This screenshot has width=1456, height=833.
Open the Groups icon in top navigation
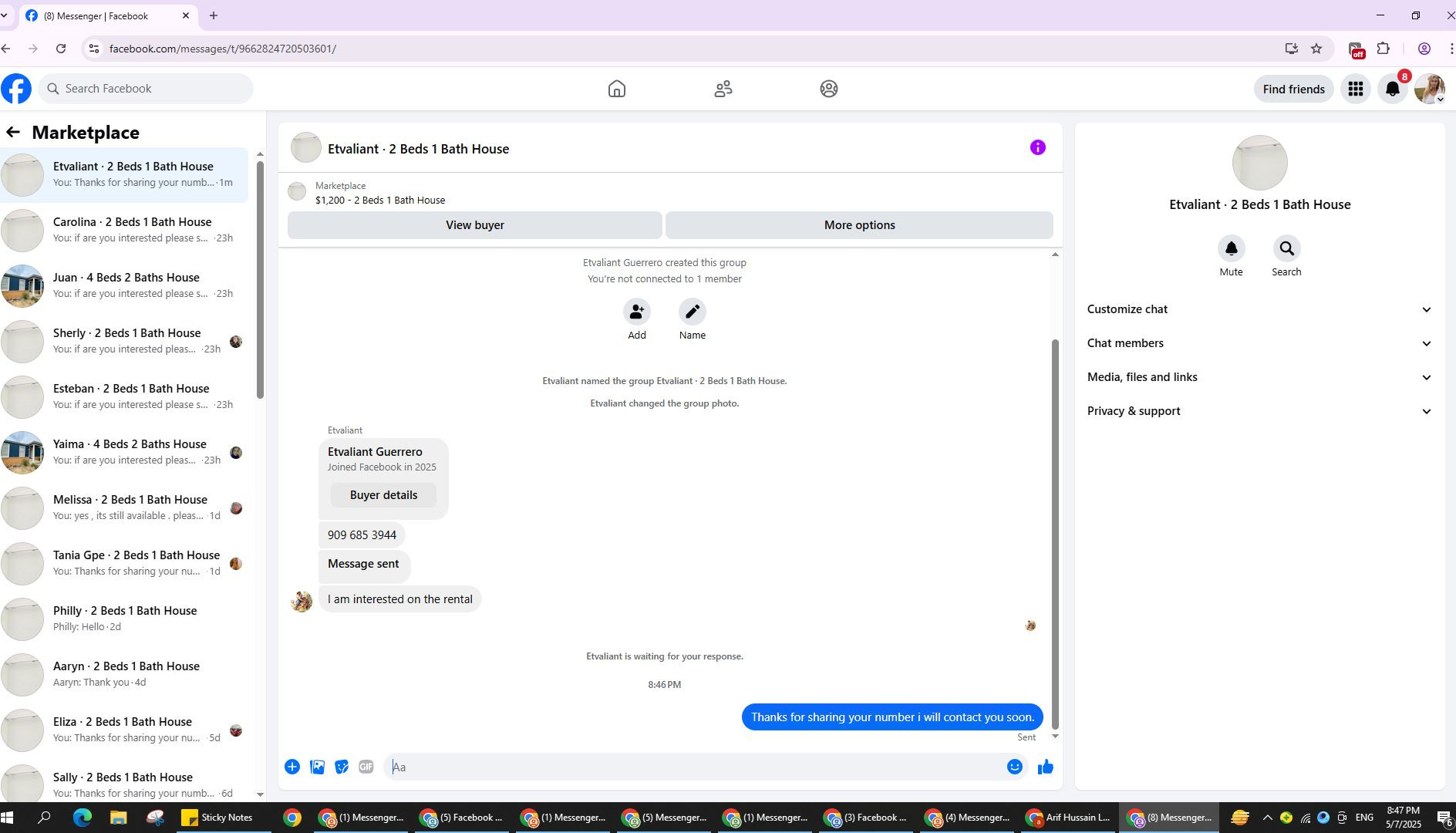(x=829, y=89)
